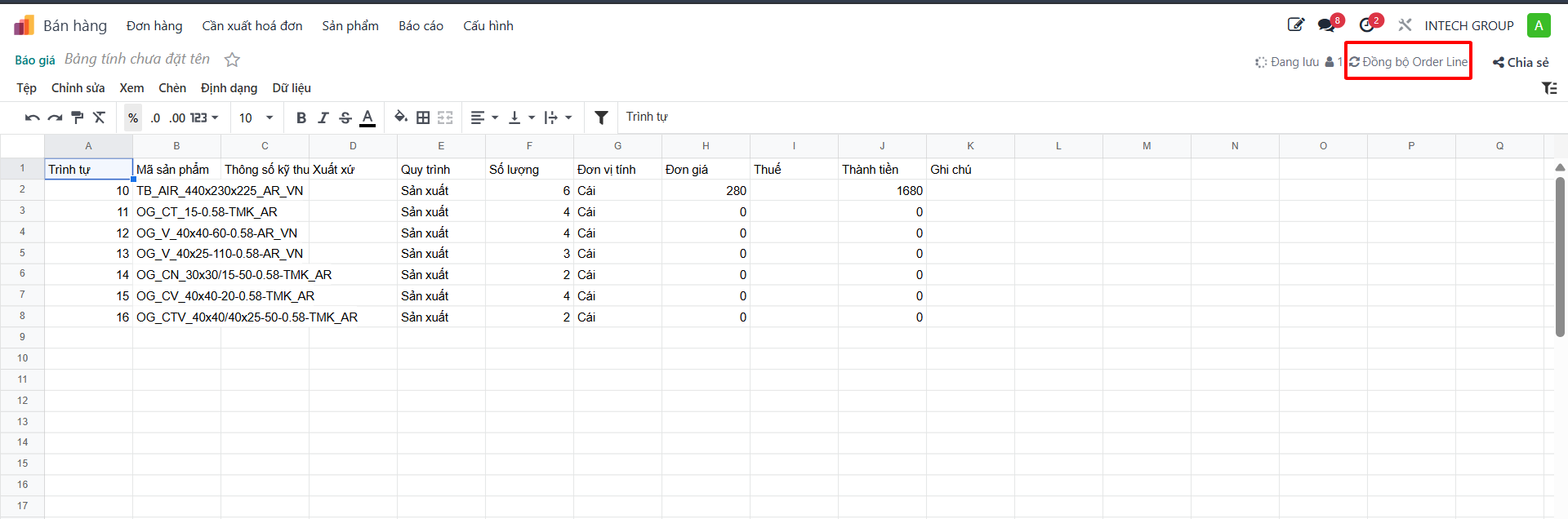Click the Đồng bộ Order Line button
The width and height of the screenshot is (1568, 519).
tap(1408, 62)
